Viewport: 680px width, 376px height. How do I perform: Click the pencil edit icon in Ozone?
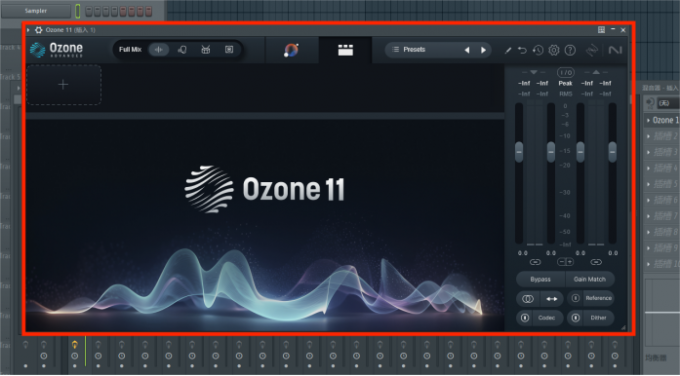click(x=508, y=50)
